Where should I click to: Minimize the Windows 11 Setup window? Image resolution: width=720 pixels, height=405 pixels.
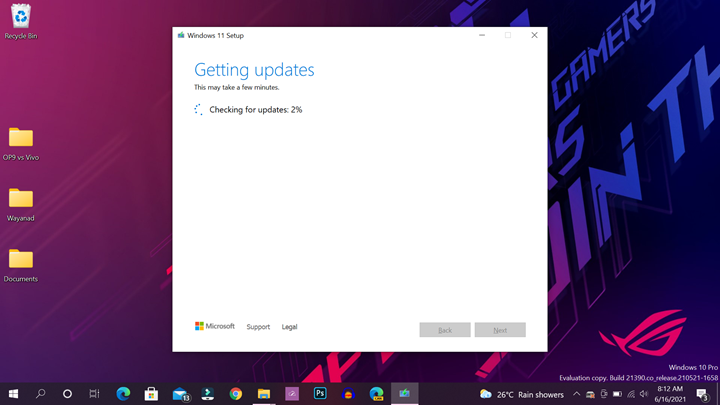482,35
